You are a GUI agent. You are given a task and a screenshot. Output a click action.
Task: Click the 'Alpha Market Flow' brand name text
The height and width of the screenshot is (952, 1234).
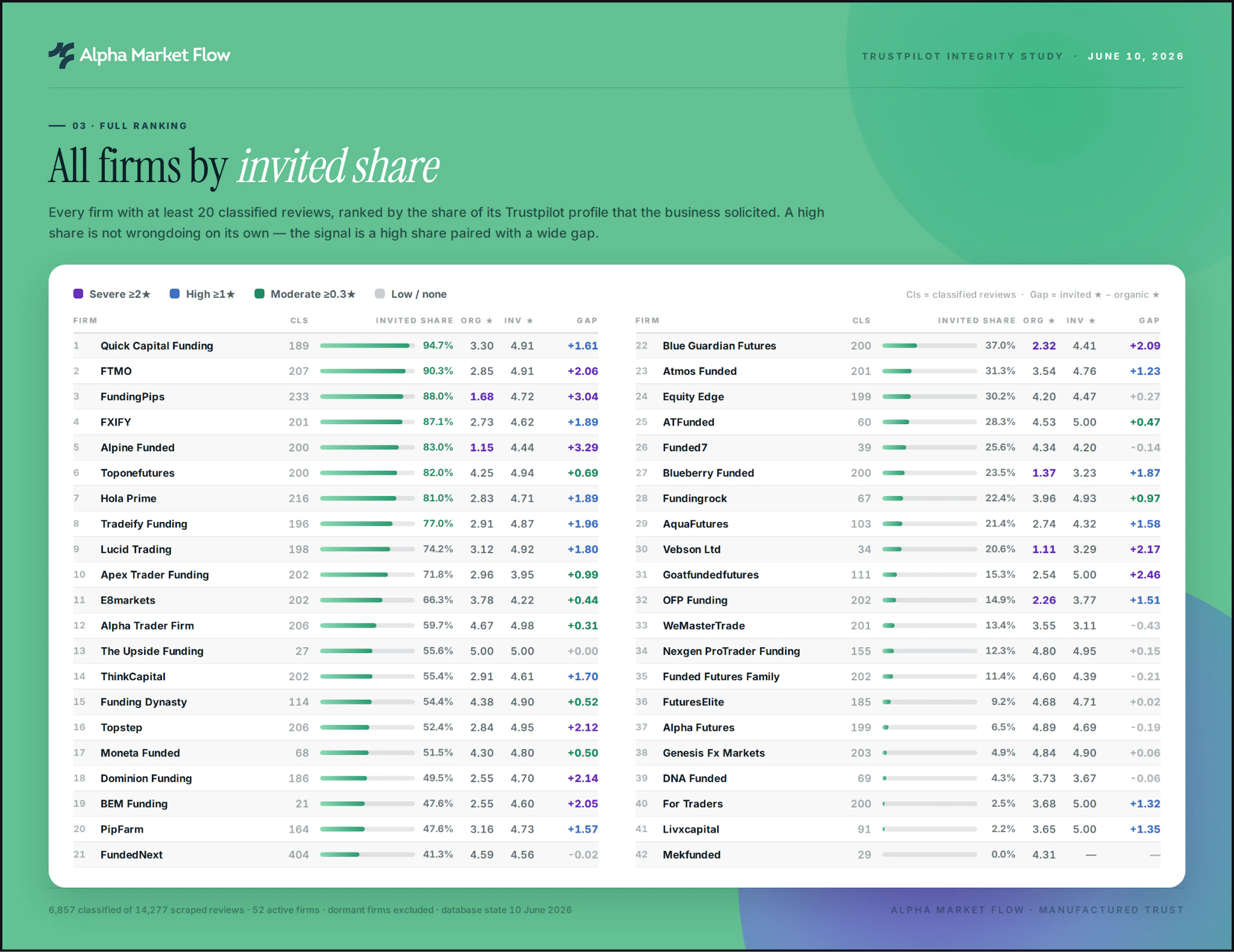155,55
